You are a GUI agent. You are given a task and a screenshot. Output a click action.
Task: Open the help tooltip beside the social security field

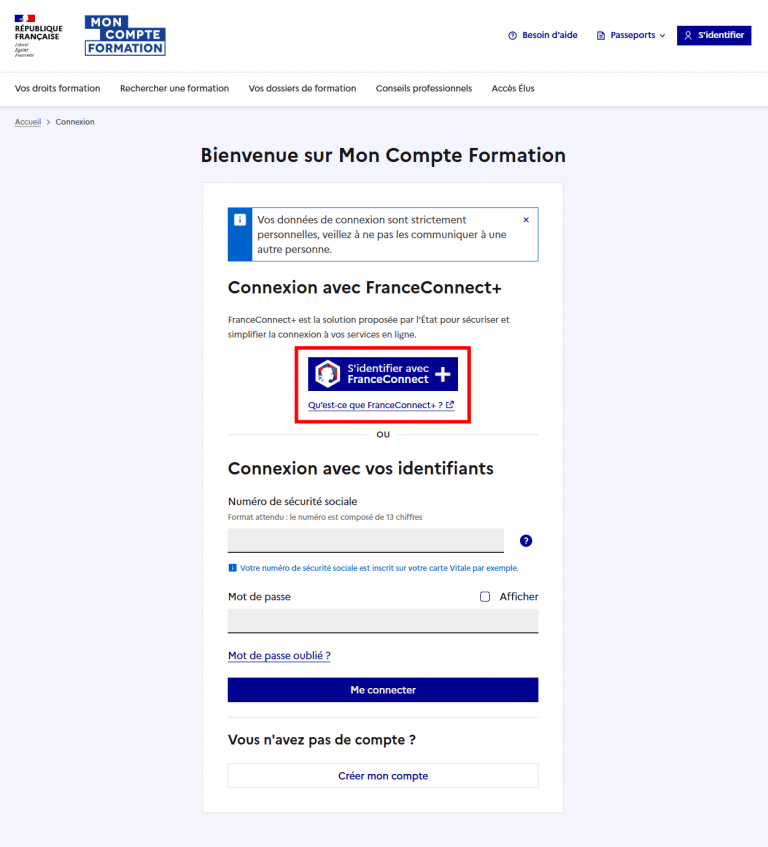(x=525, y=540)
